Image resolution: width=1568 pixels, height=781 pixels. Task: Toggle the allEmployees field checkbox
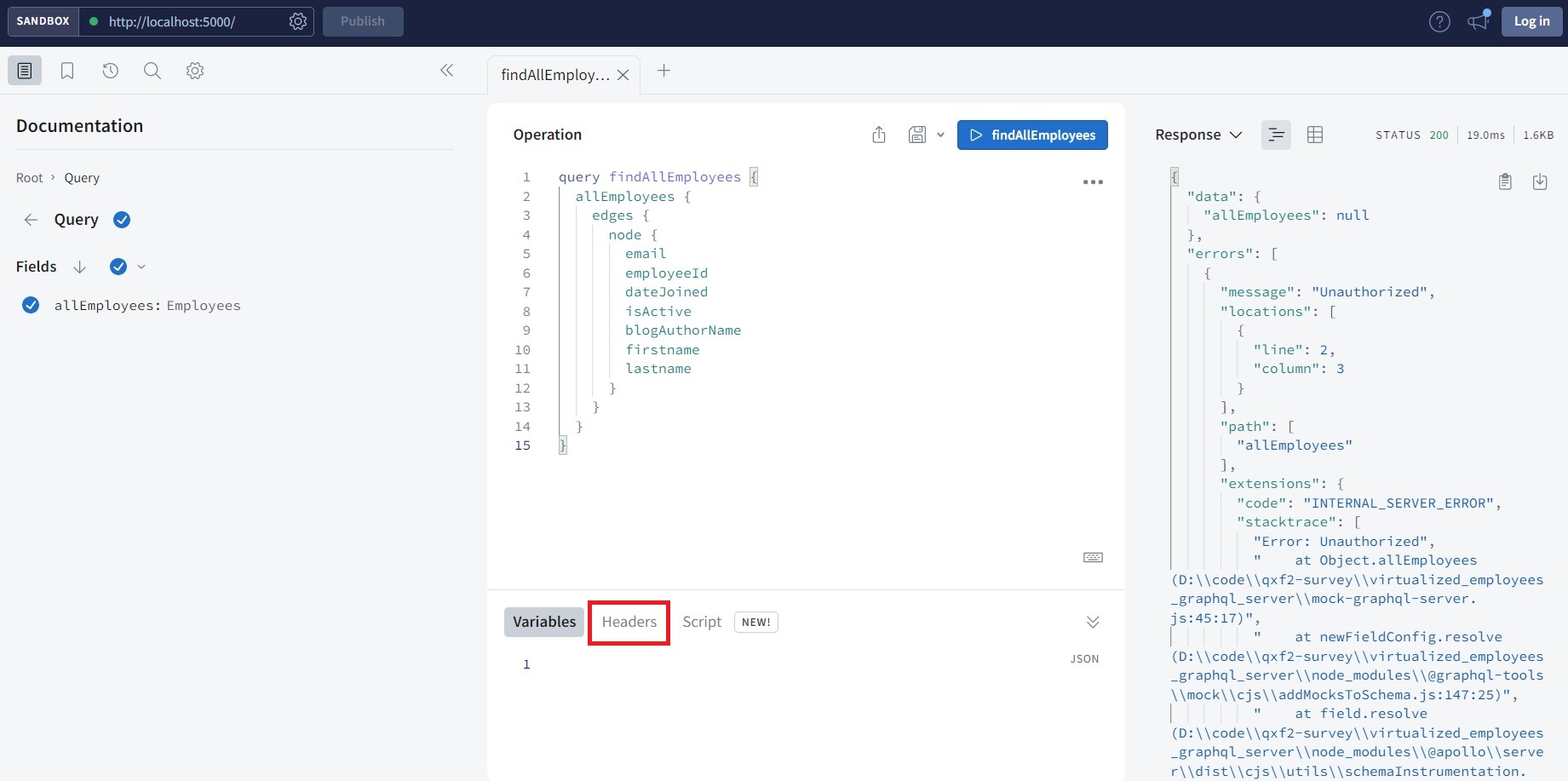pyautogui.click(x=31, y=305)
